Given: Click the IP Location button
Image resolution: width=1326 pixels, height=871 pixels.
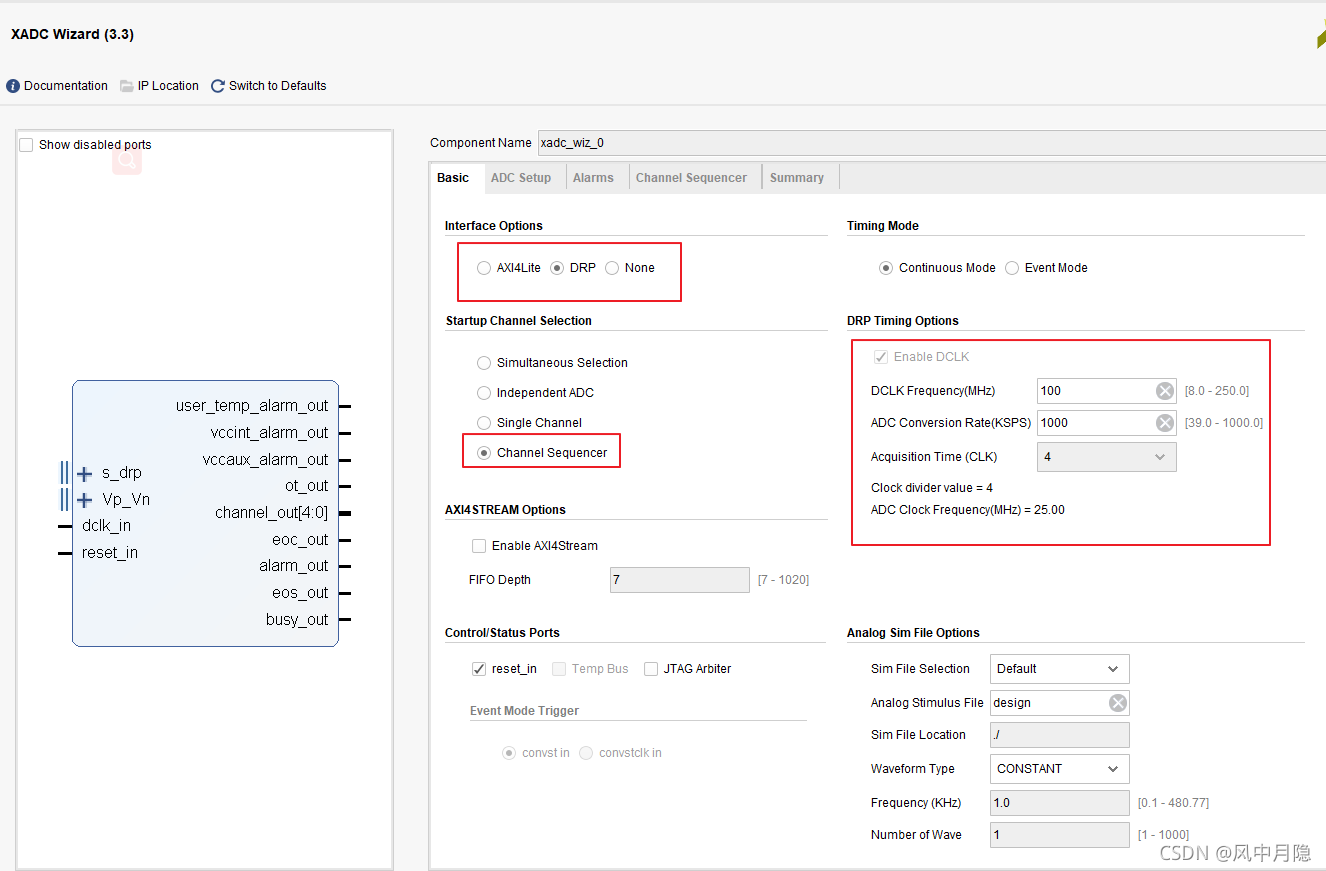Looking at the screenshot, I should (168, 86).
